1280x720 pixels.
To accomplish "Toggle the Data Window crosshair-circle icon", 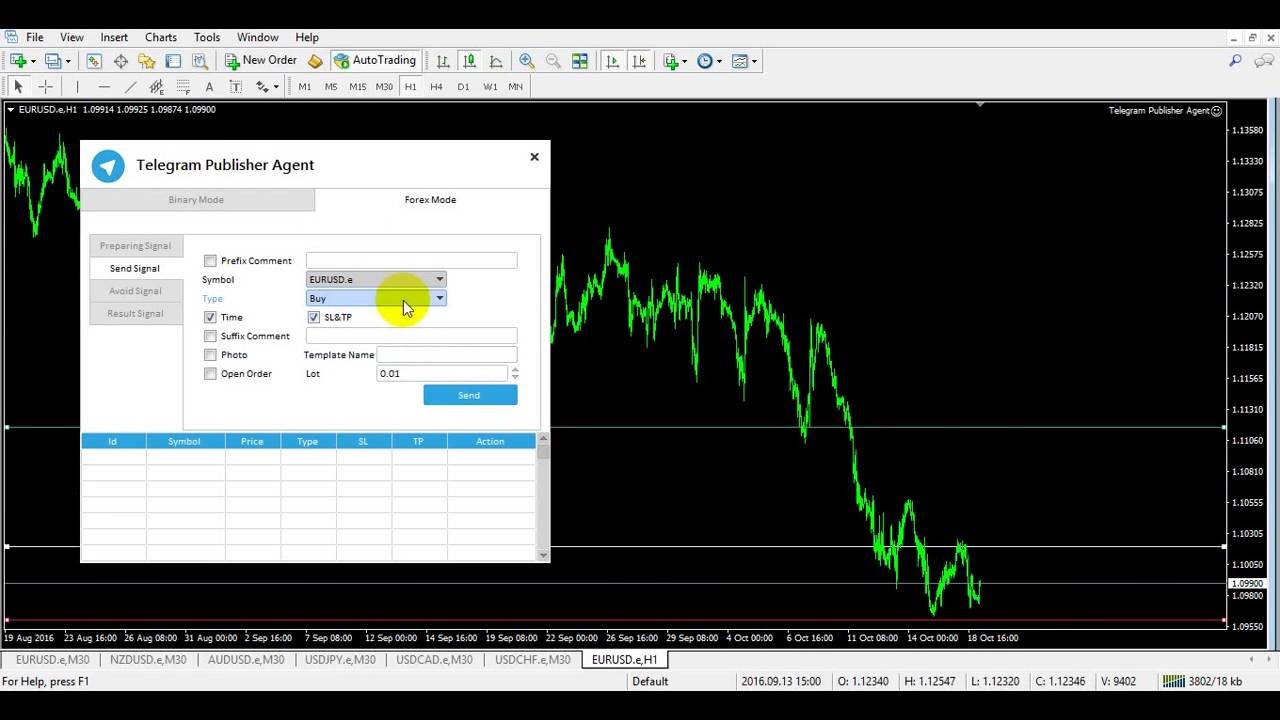I will [x=121, y=61].
